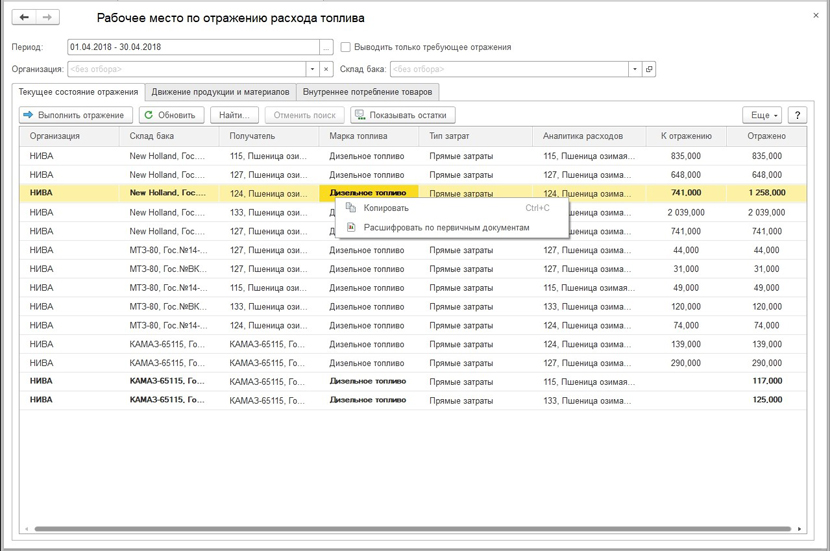Open Внутреннее потребление товаров tab

pos(367,92)
